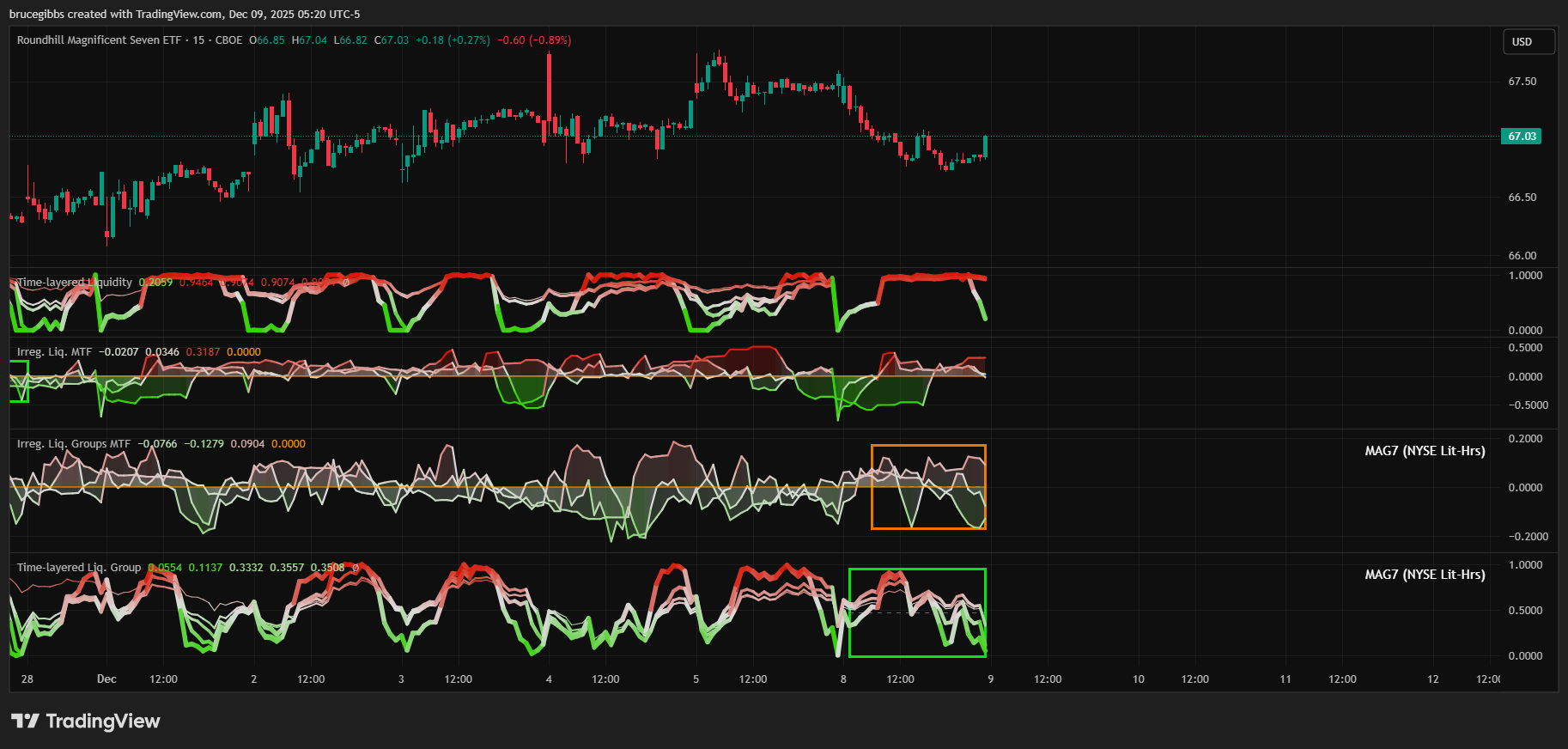Select the large green rectangle's top edge
The width and height of the screenshot is (1568, 749).
(x=917, y=569)
